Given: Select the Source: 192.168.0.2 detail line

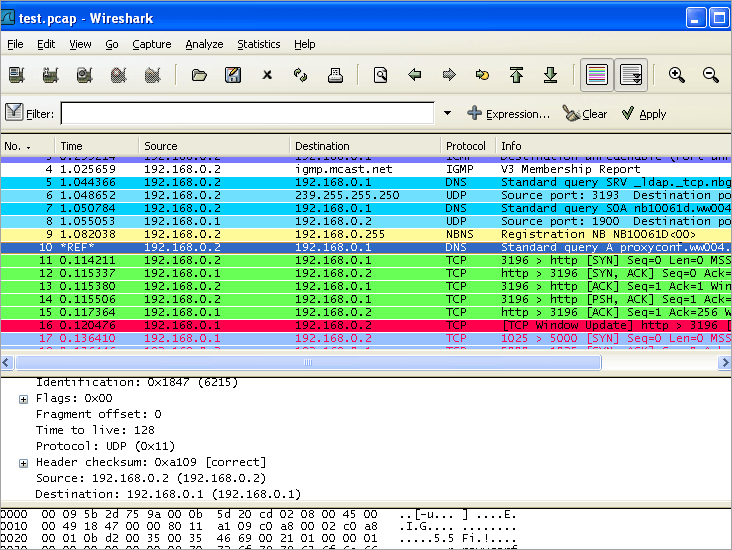Looking at the screenshot, I should coord(151,478).
